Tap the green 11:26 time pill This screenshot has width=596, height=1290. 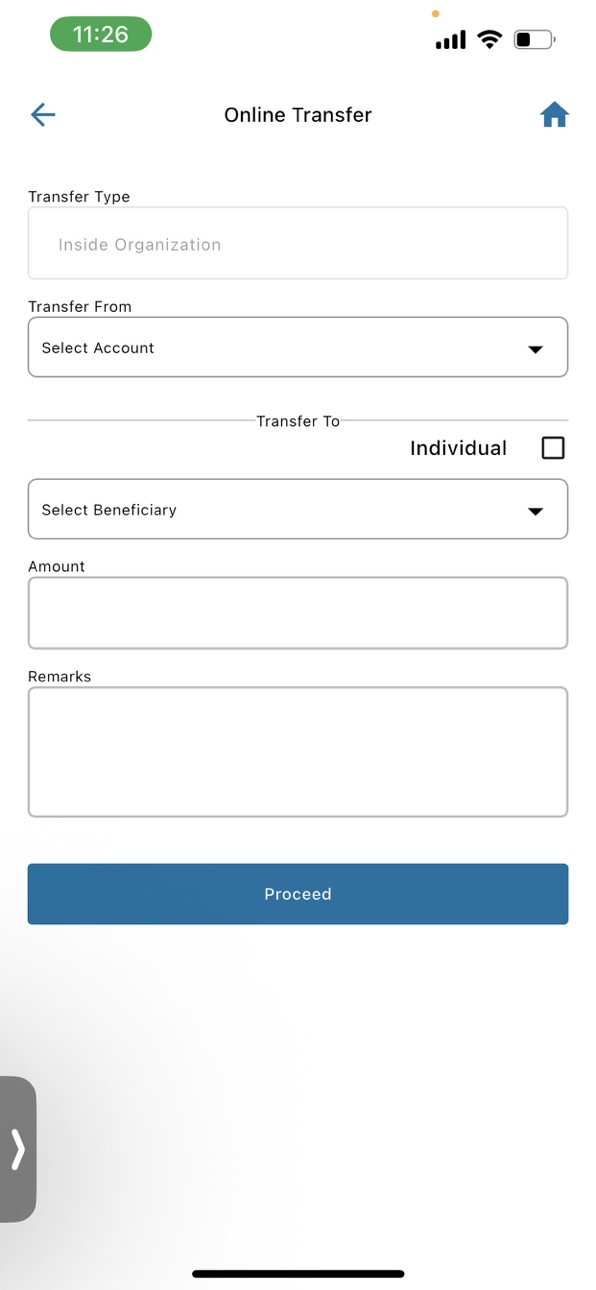pyautogui.click(x=101, y=34)
